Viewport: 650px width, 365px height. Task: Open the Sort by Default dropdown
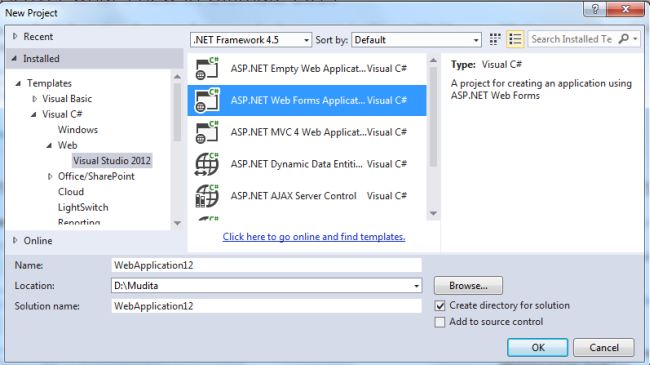click(x=416, y=40)
